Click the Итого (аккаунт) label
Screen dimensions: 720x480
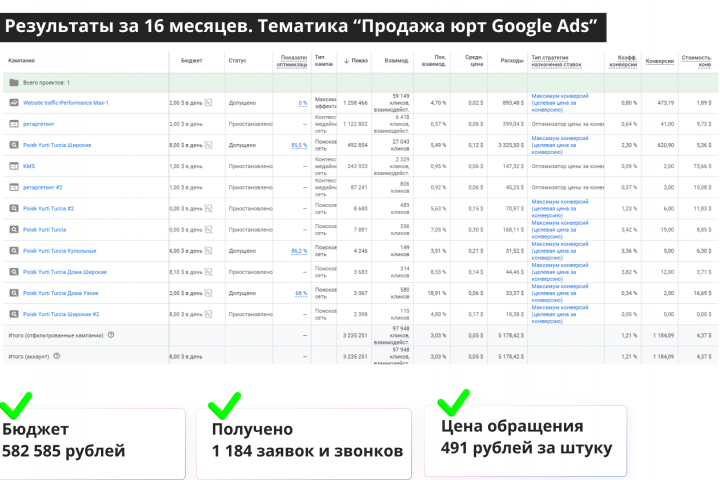click(x=28, y=356)
